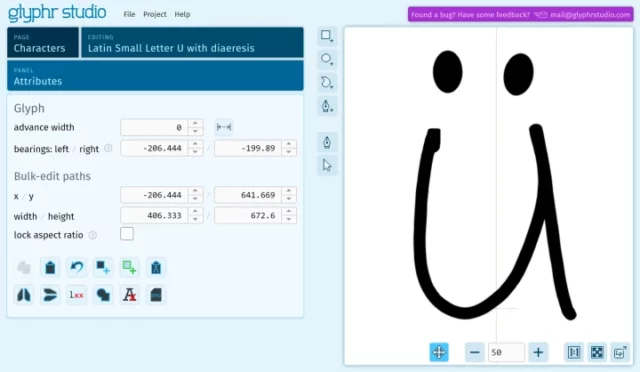Open the Project menu
This screenshot has height=372, width=640.
coord(155,14)
